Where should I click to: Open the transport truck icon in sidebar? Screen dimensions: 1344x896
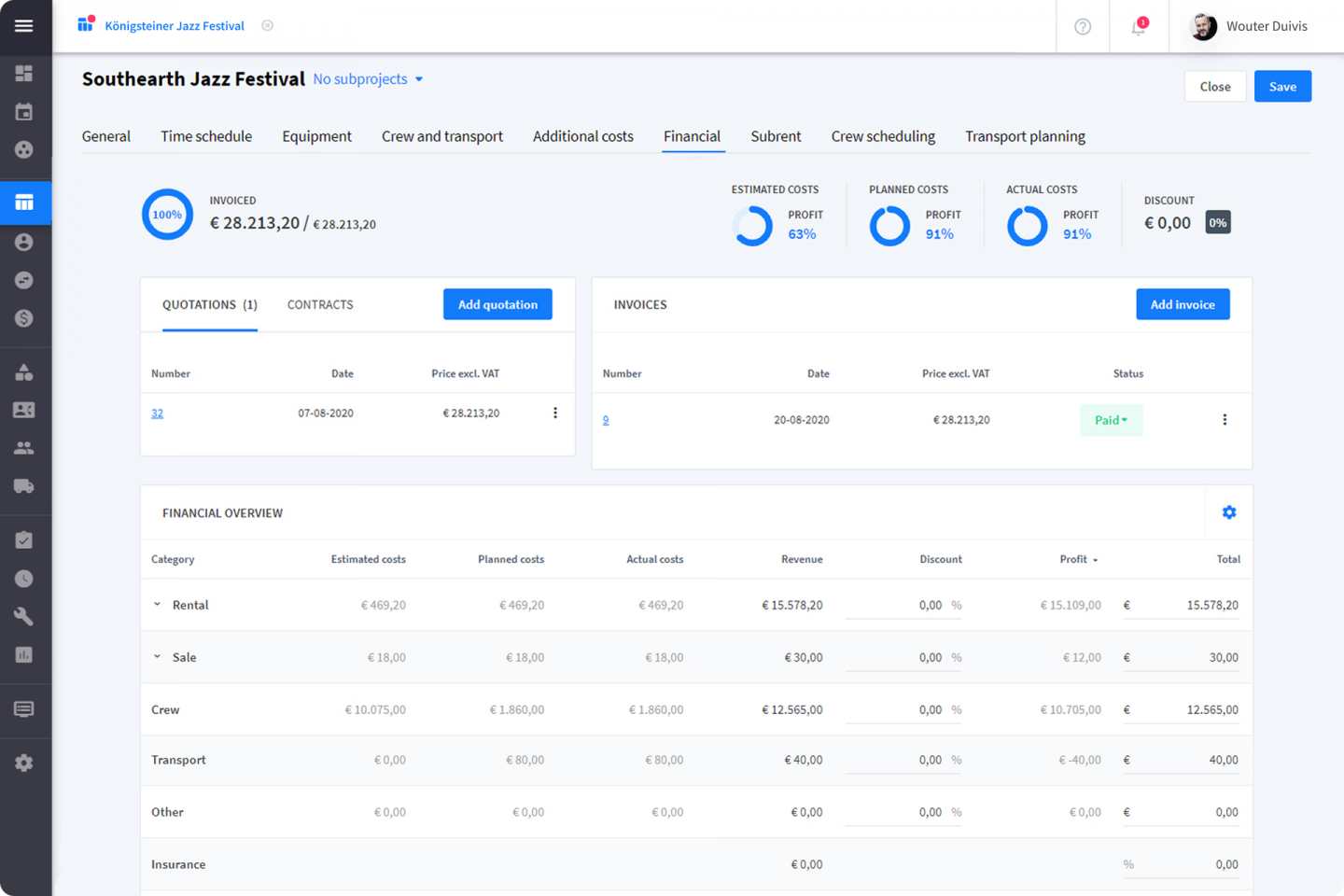pyautogui.click(x=24, y=485)
